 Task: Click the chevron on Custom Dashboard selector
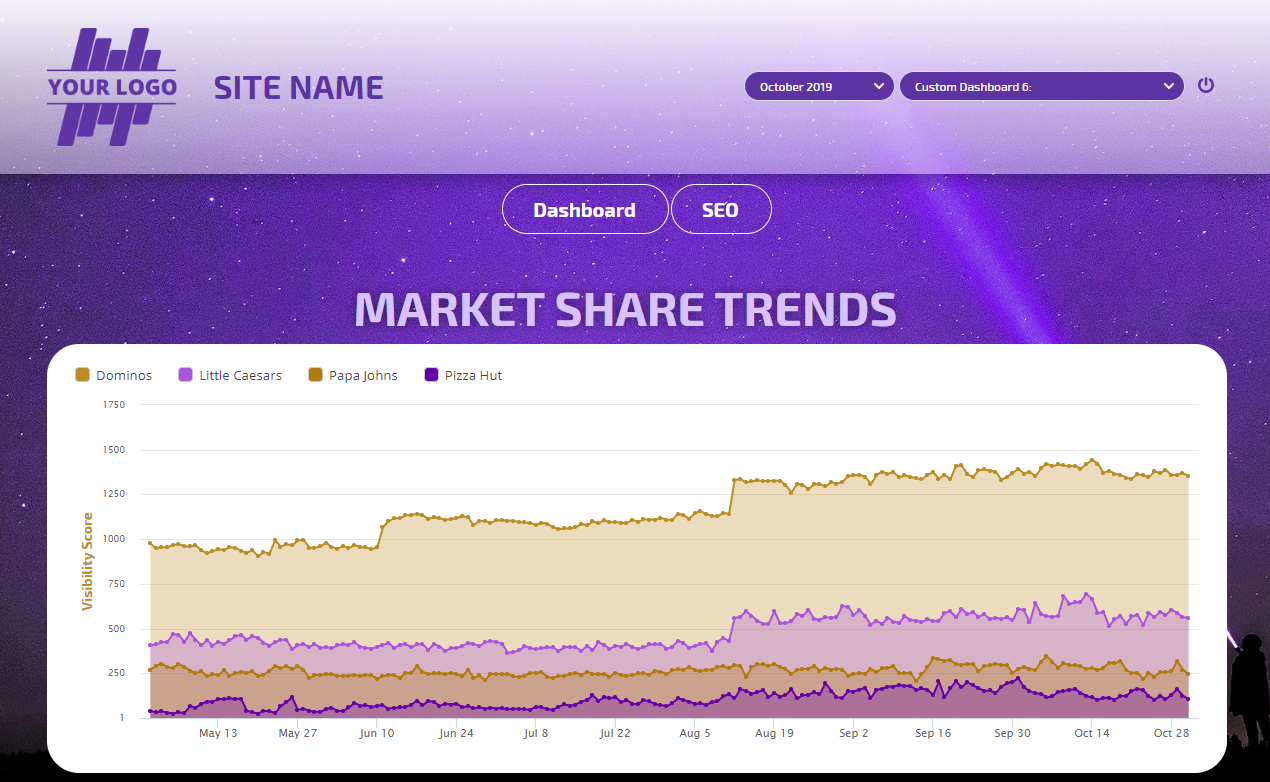tap(1168, 87)
